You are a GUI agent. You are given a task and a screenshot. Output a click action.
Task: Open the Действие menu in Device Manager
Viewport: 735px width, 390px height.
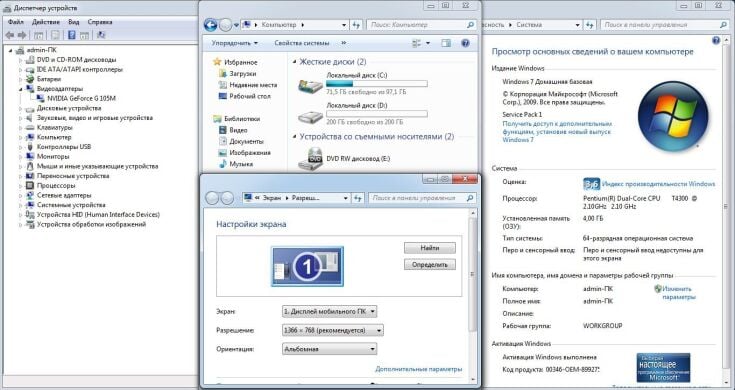[x=46, y=22]
